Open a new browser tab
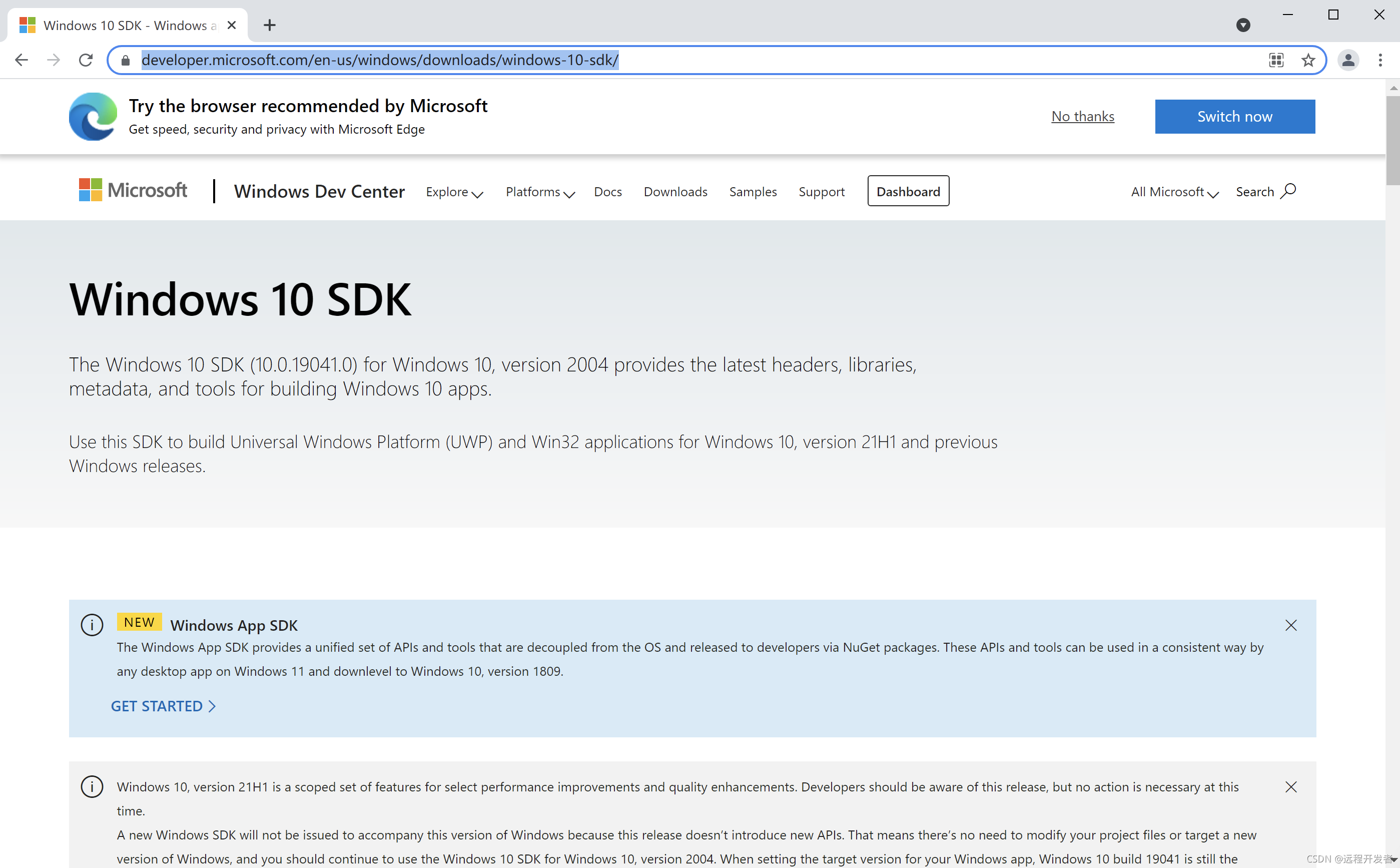1400x868 pixels. pyautogui.click(x=270, y=25)
